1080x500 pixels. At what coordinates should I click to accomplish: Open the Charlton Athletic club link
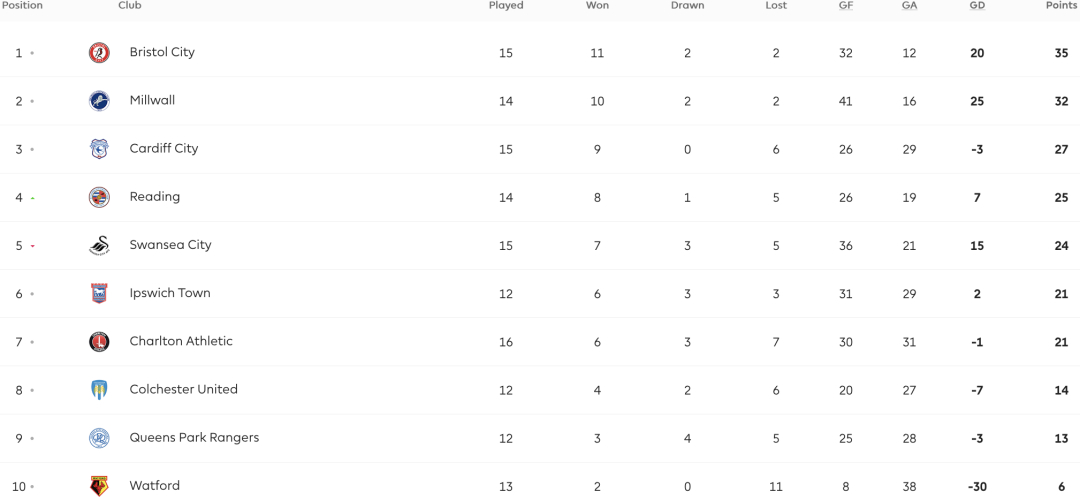point(181,341)
